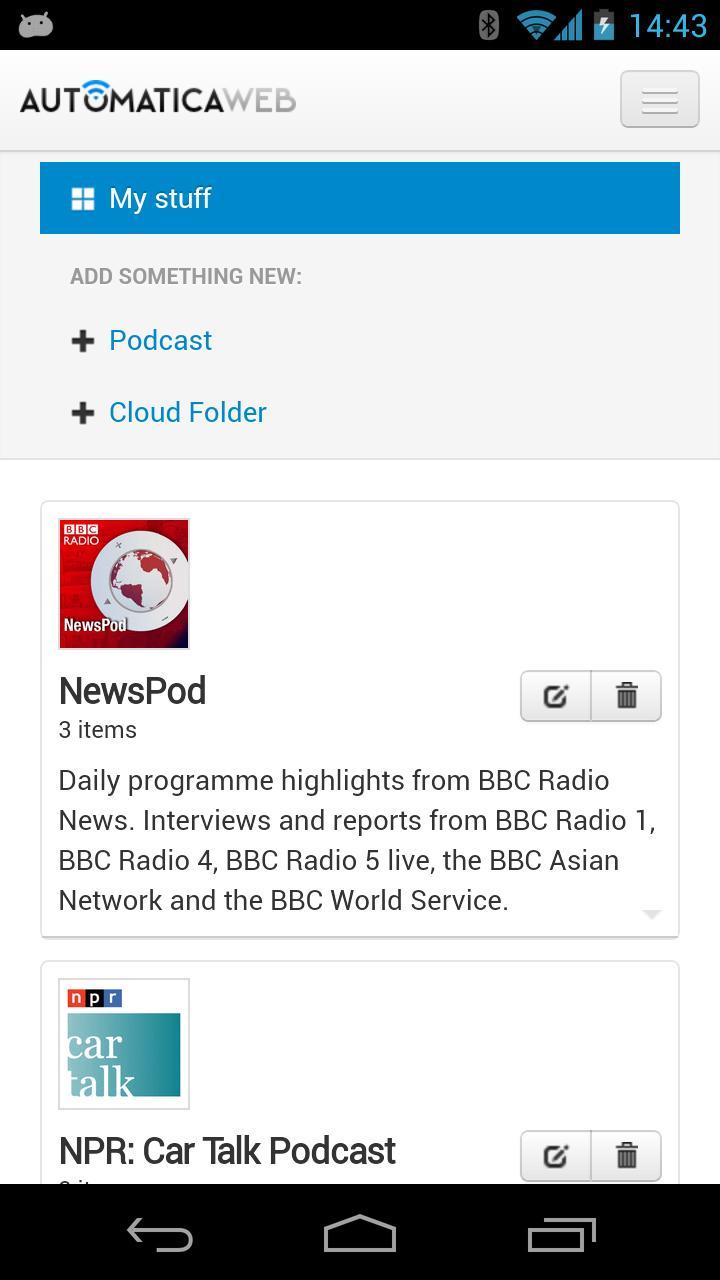Add a new Podcast via the Podcast link

[160, 340]
